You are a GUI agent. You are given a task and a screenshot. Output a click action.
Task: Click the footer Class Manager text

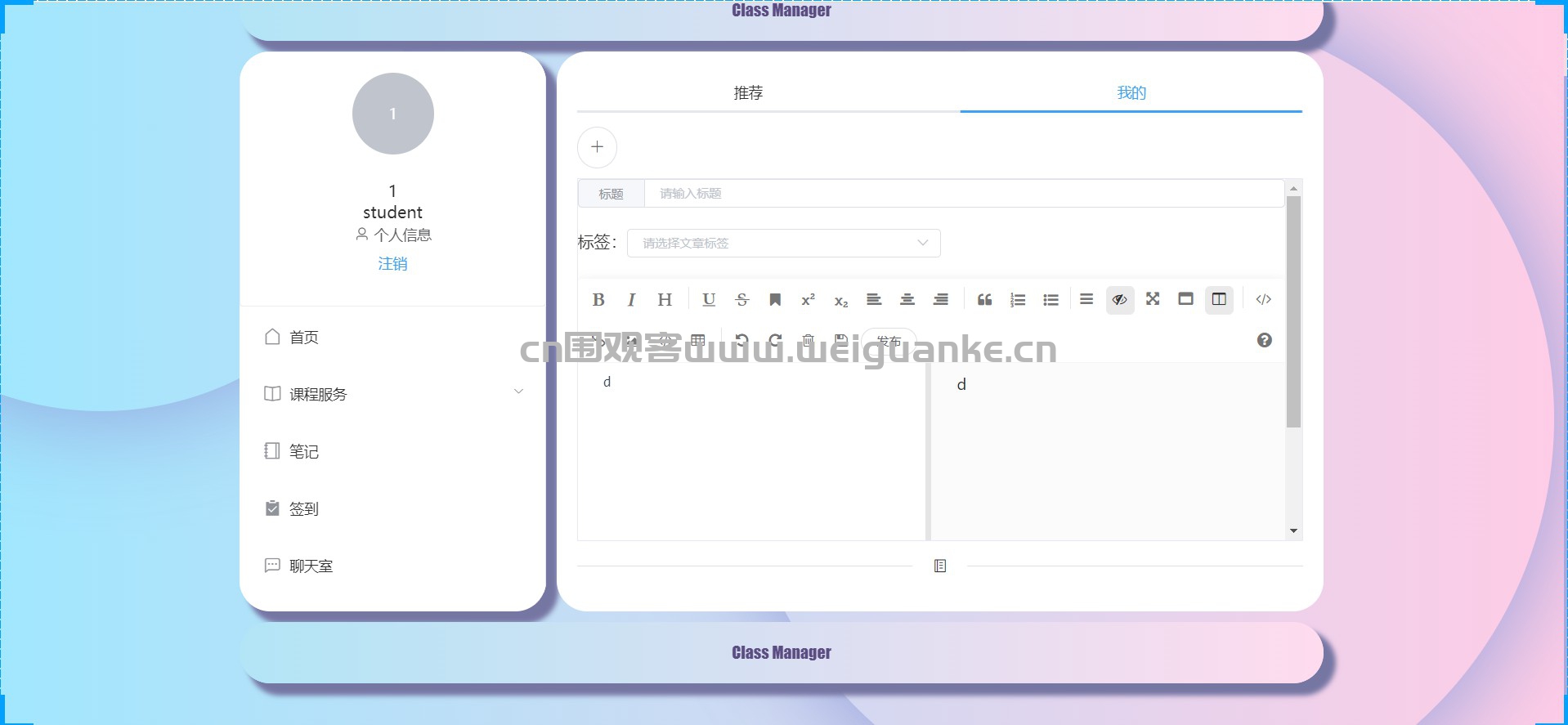782,652
